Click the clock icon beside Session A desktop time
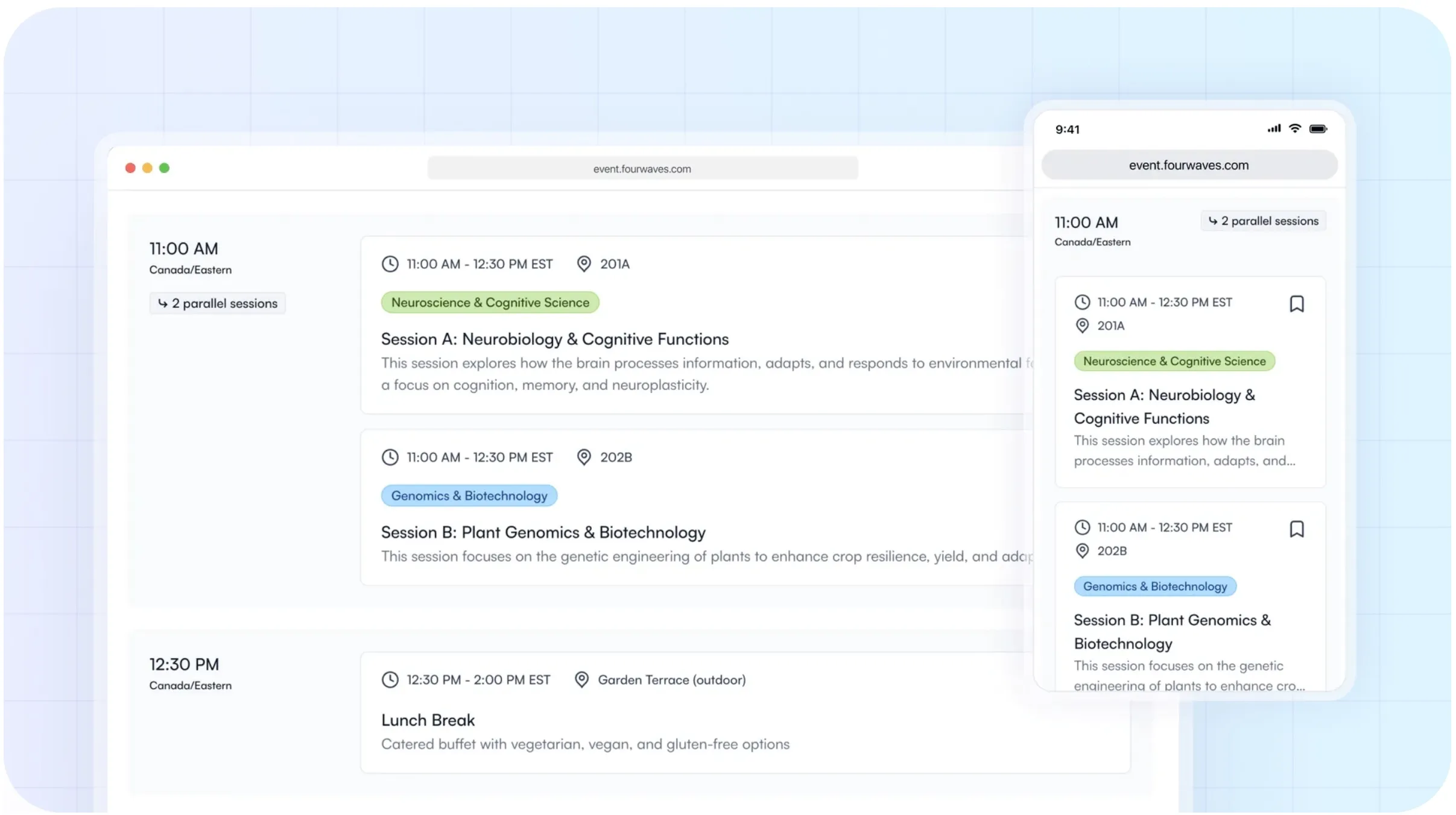The image size is (1456, 815). coord(390,264)
